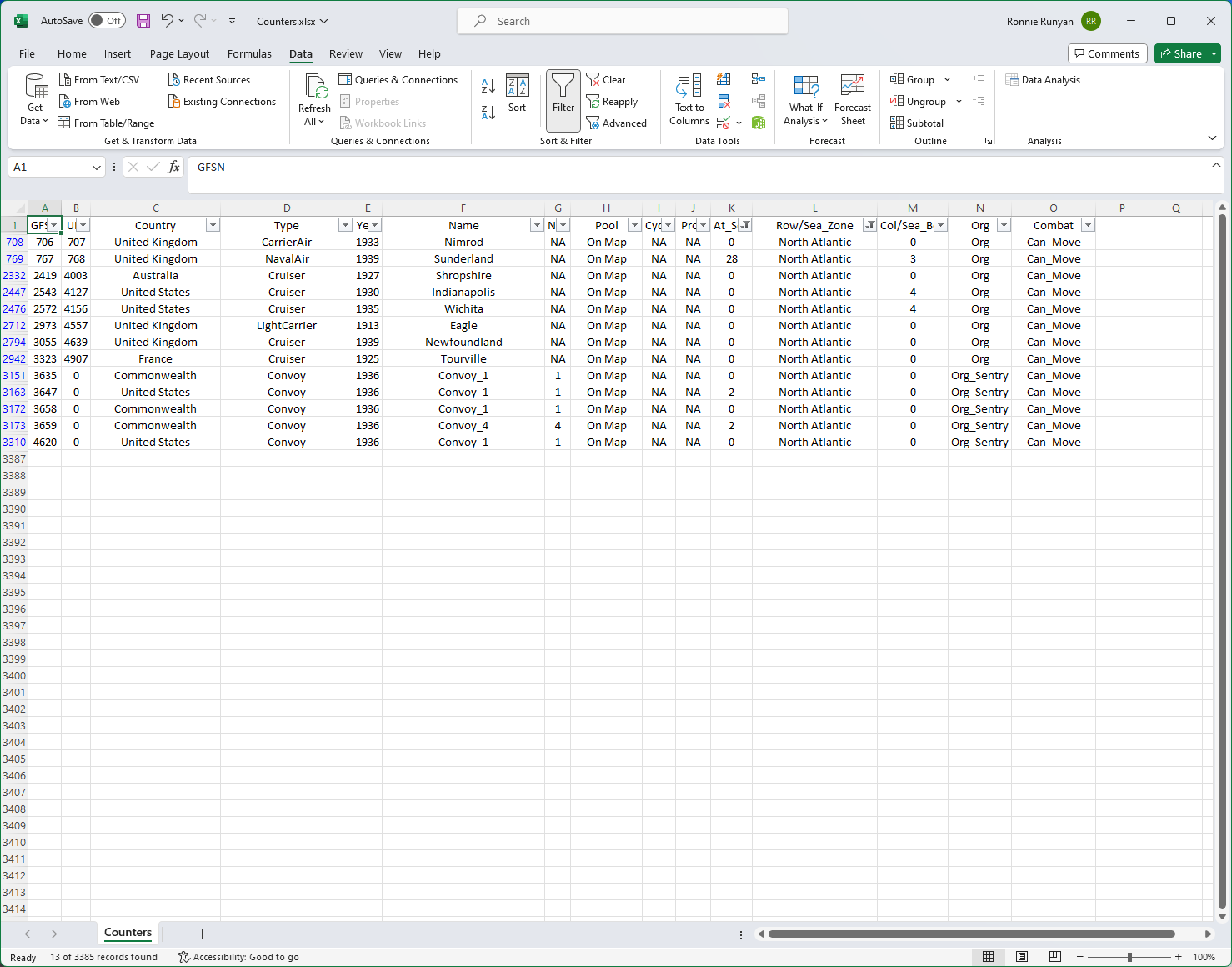The height and width of the screenshot is (967, 1232).
Task: Open Outline dialog launcher
Action: pyautogui.click(x=989, y=141)
